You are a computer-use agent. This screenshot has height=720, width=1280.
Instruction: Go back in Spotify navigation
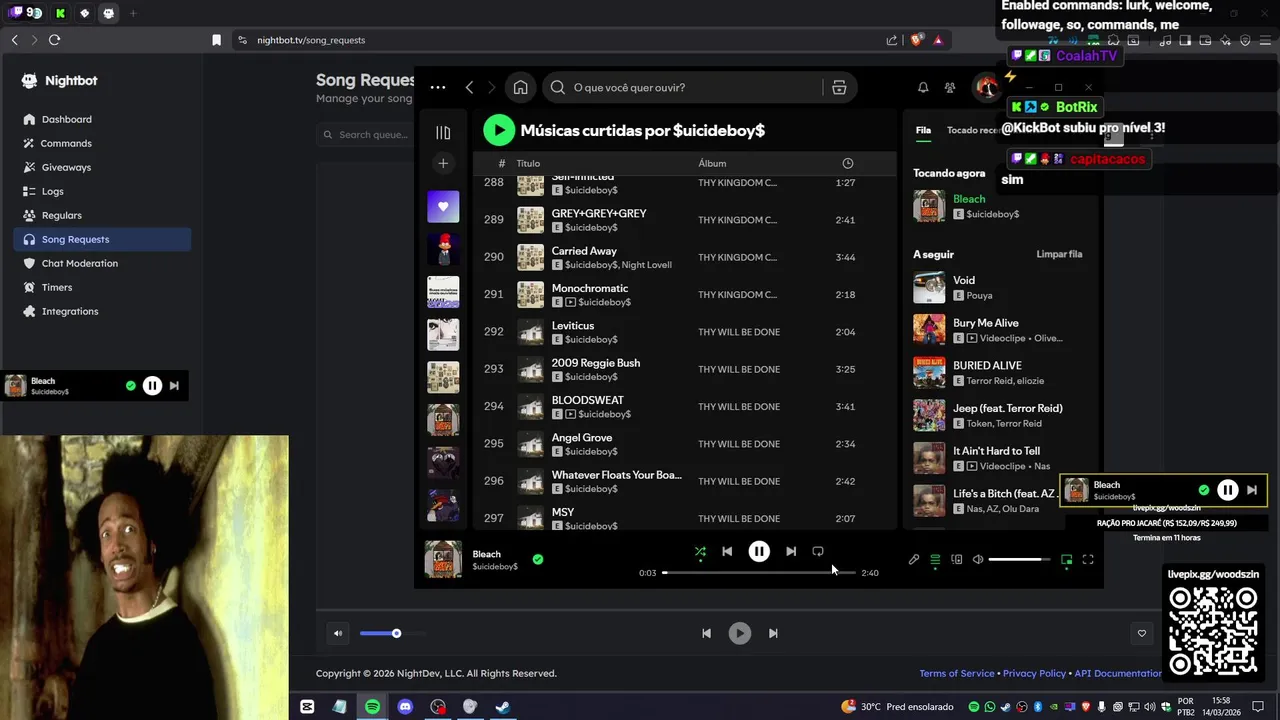[469, 87]
